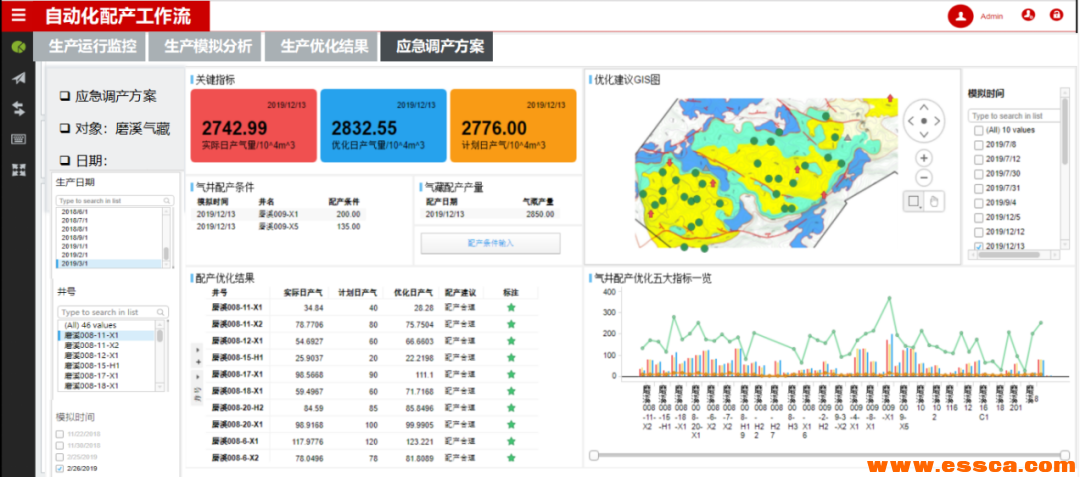Click the left handle of the chart range slider
The height and width of the screenshot is (477, 1080).
click(595, 456)
